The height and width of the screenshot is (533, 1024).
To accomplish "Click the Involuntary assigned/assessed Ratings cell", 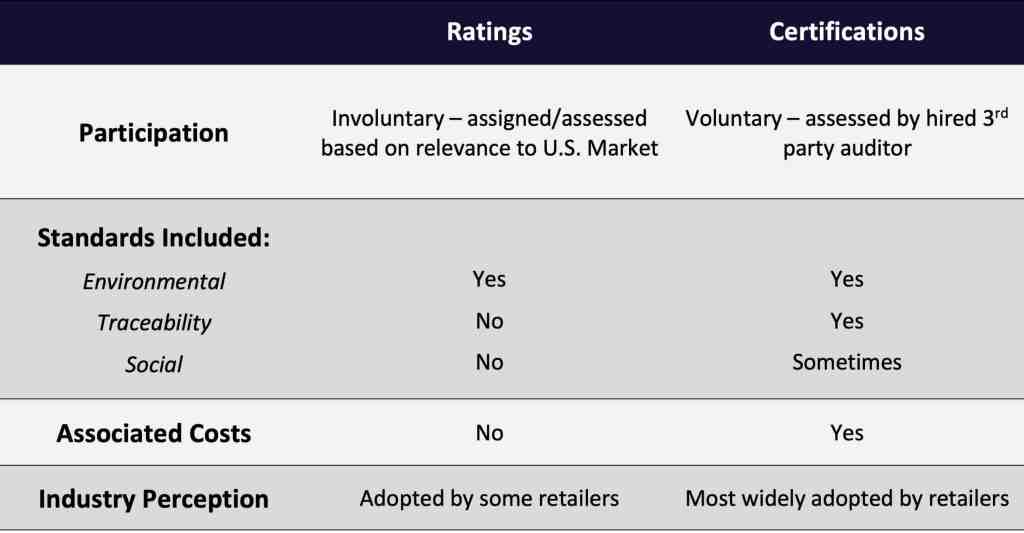I will (x=489, y=133).
